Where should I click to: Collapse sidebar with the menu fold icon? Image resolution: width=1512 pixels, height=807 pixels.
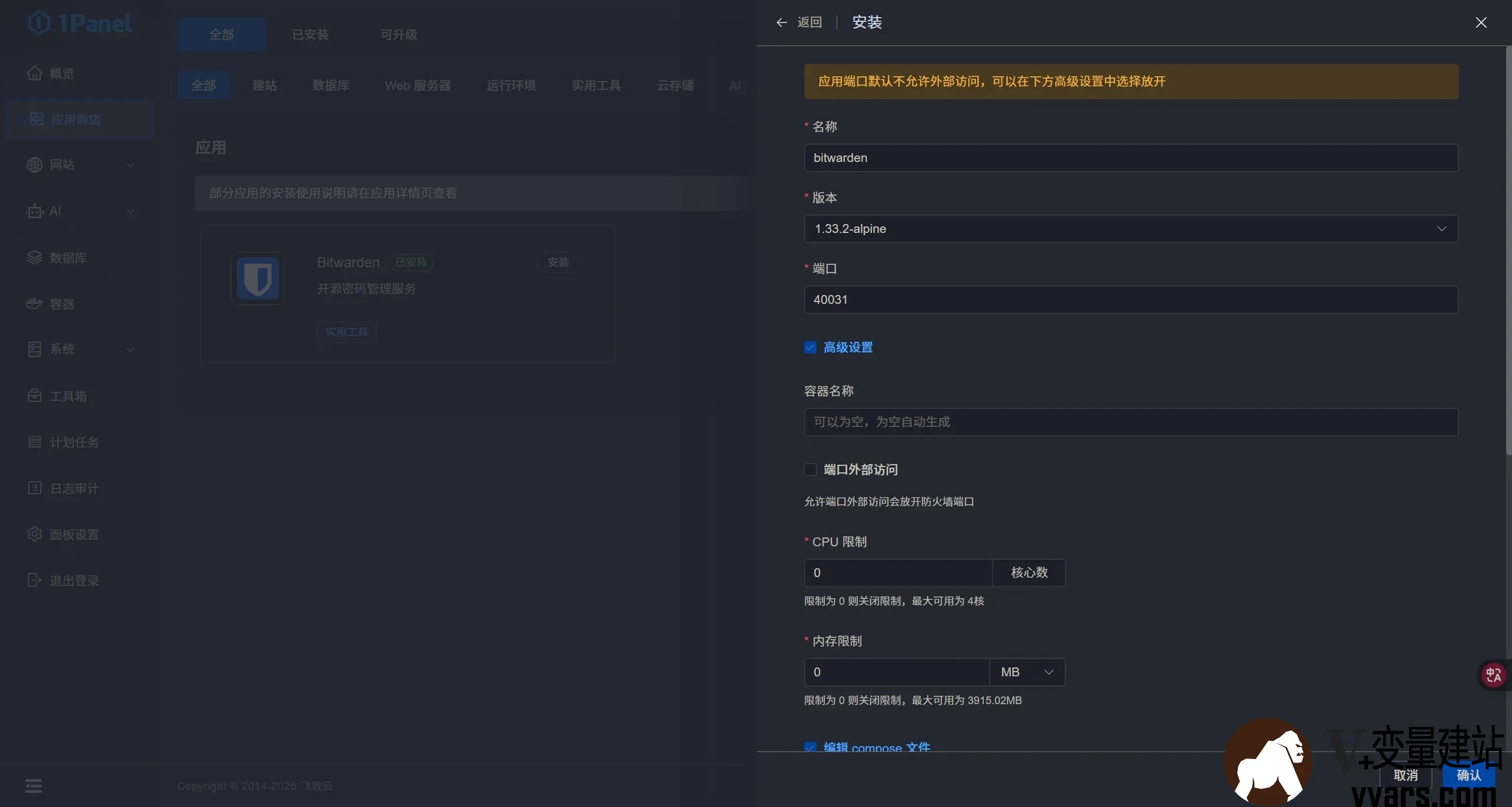click(x=34, y=786)
